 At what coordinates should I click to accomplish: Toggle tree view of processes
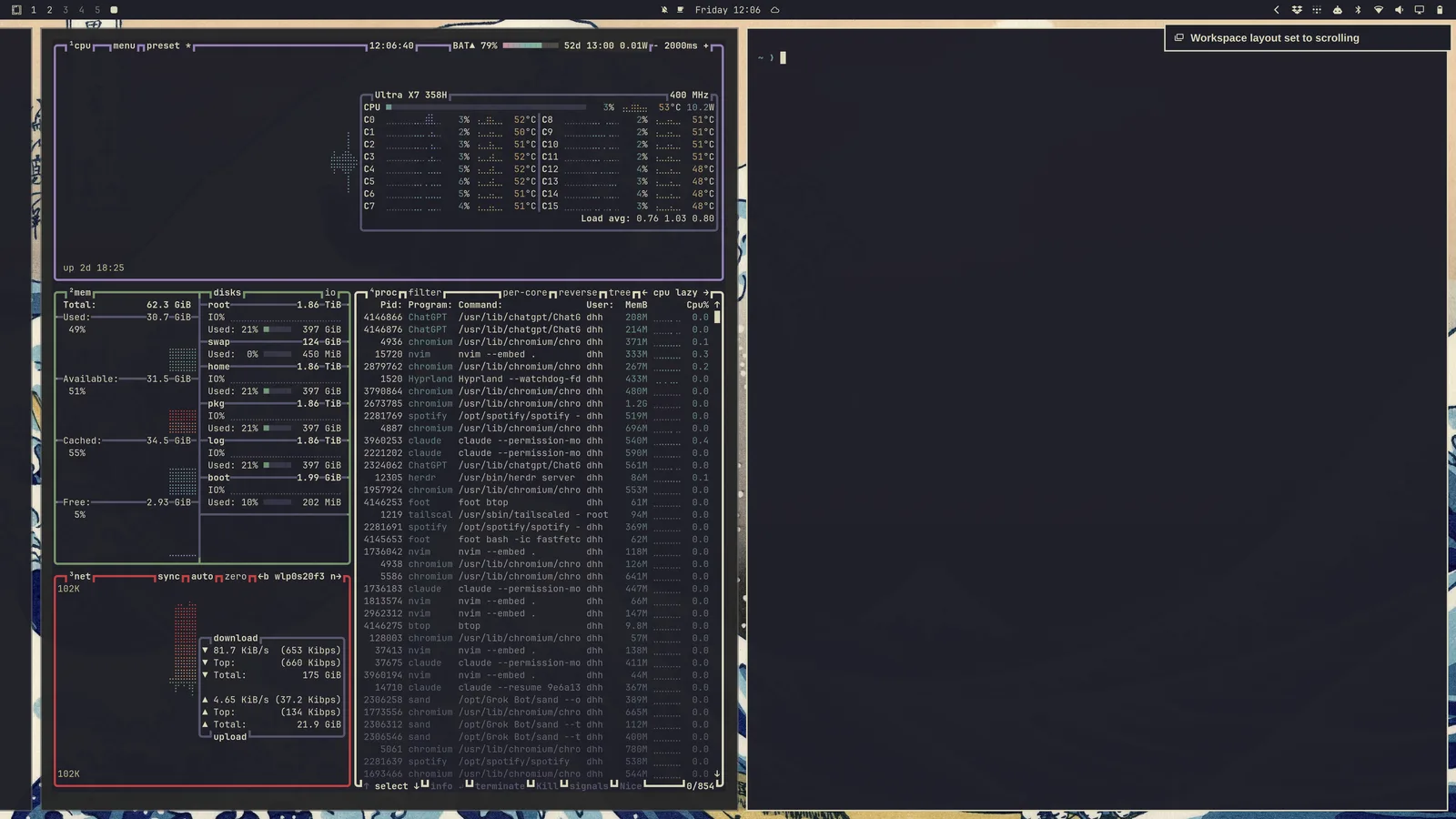(x=620, y=293)
